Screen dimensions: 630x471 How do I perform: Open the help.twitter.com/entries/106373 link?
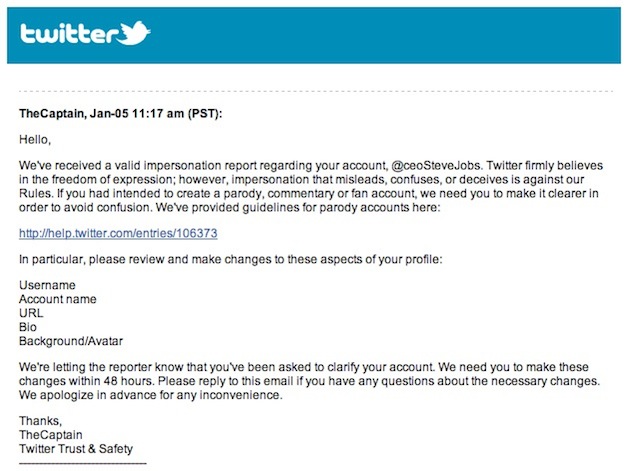118,233
